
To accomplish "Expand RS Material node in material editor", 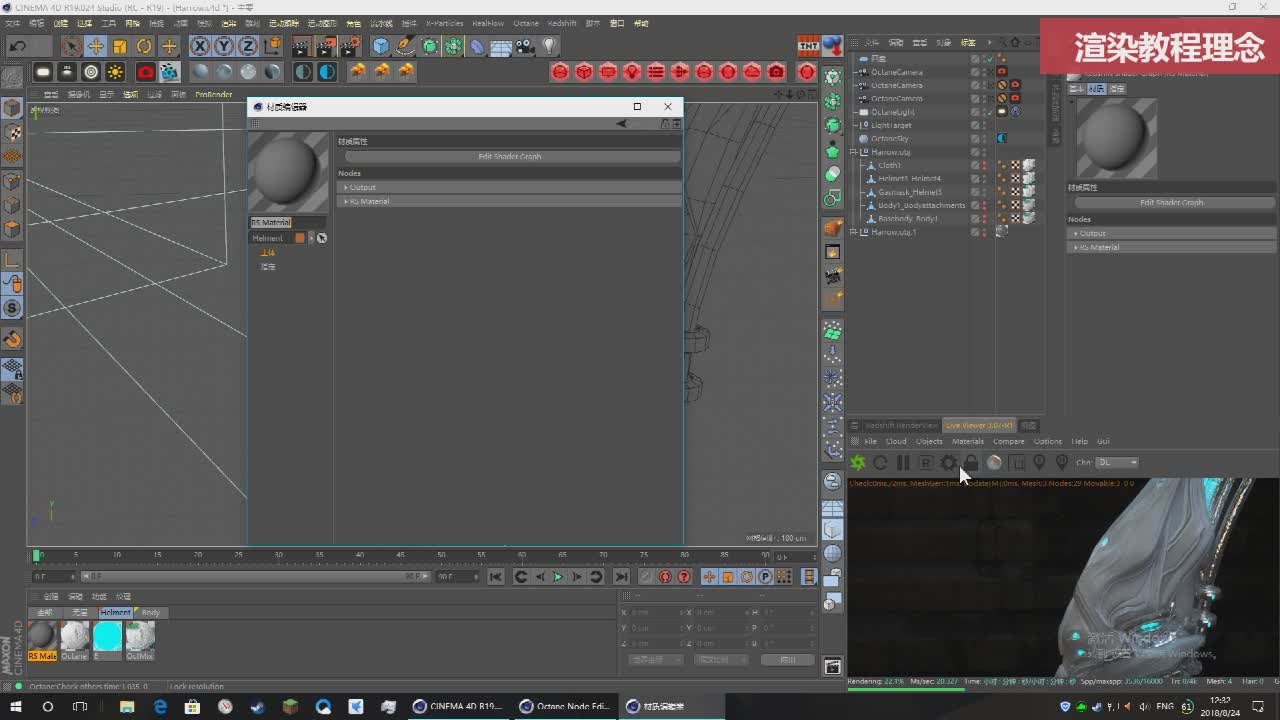I will (511, 201).
